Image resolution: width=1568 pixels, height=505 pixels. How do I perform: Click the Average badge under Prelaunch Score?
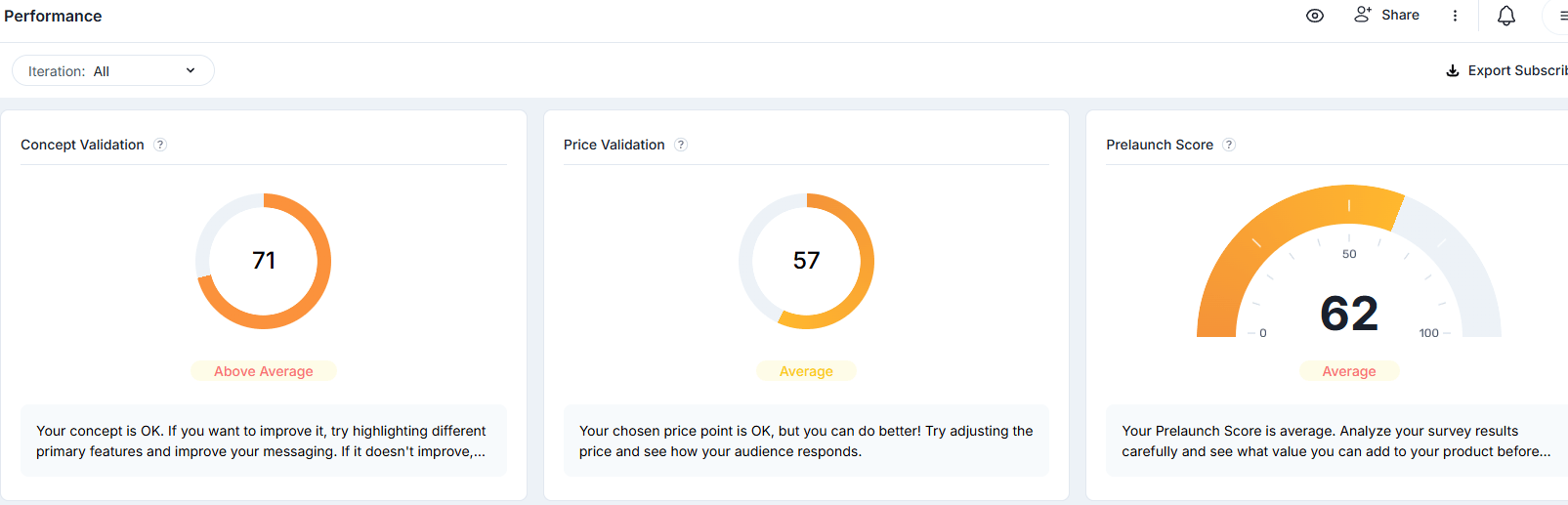point(1349,371)
